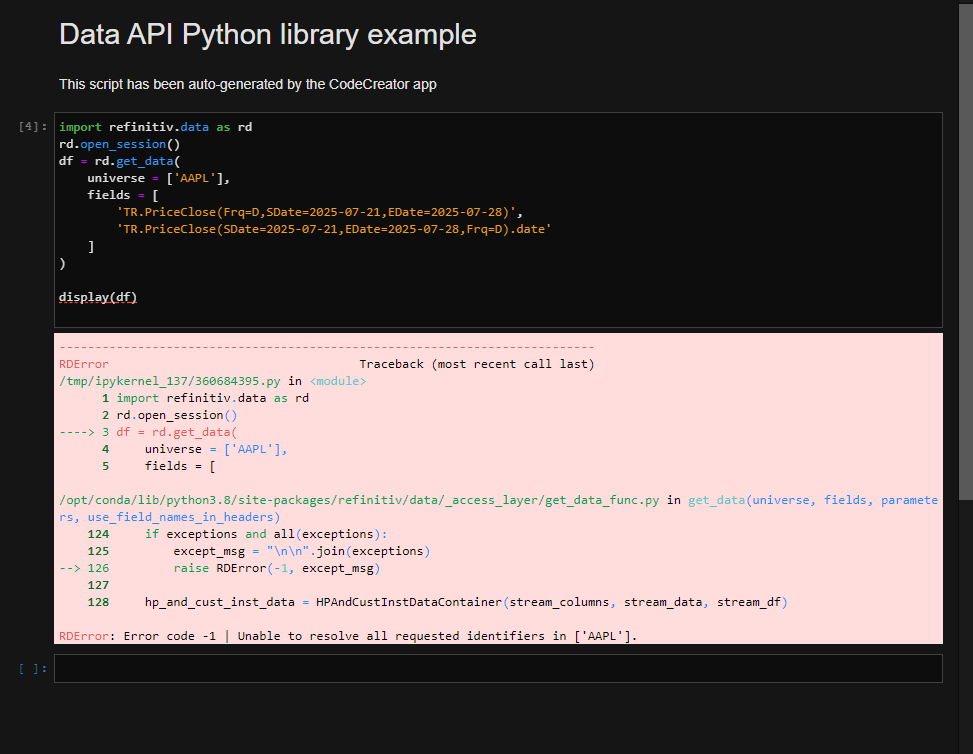973x754 pixels.
Task: Click the 'import refinitiv.data as rd' code line
Action: coord(155,127)
